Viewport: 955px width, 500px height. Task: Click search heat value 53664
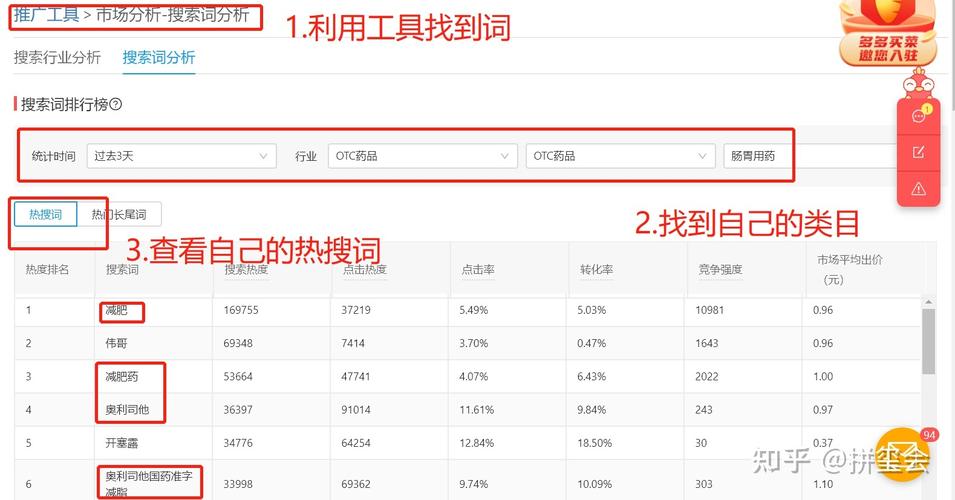pos(238,376)
